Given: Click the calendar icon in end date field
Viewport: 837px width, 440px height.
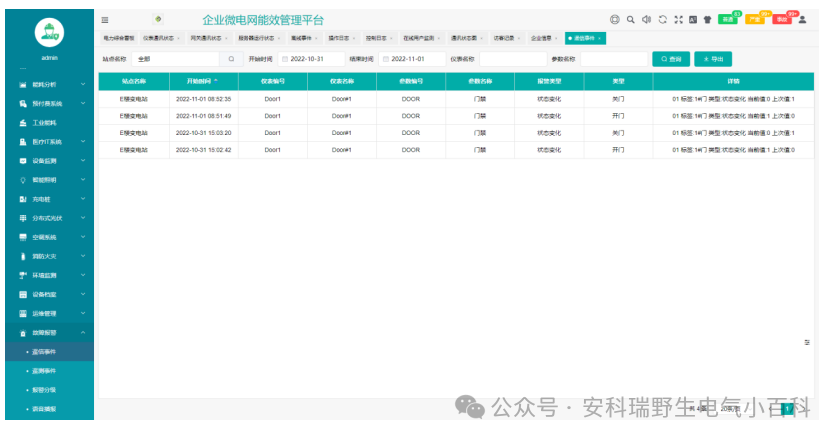Looking at the screenshot, I should (x=386, y=59).
